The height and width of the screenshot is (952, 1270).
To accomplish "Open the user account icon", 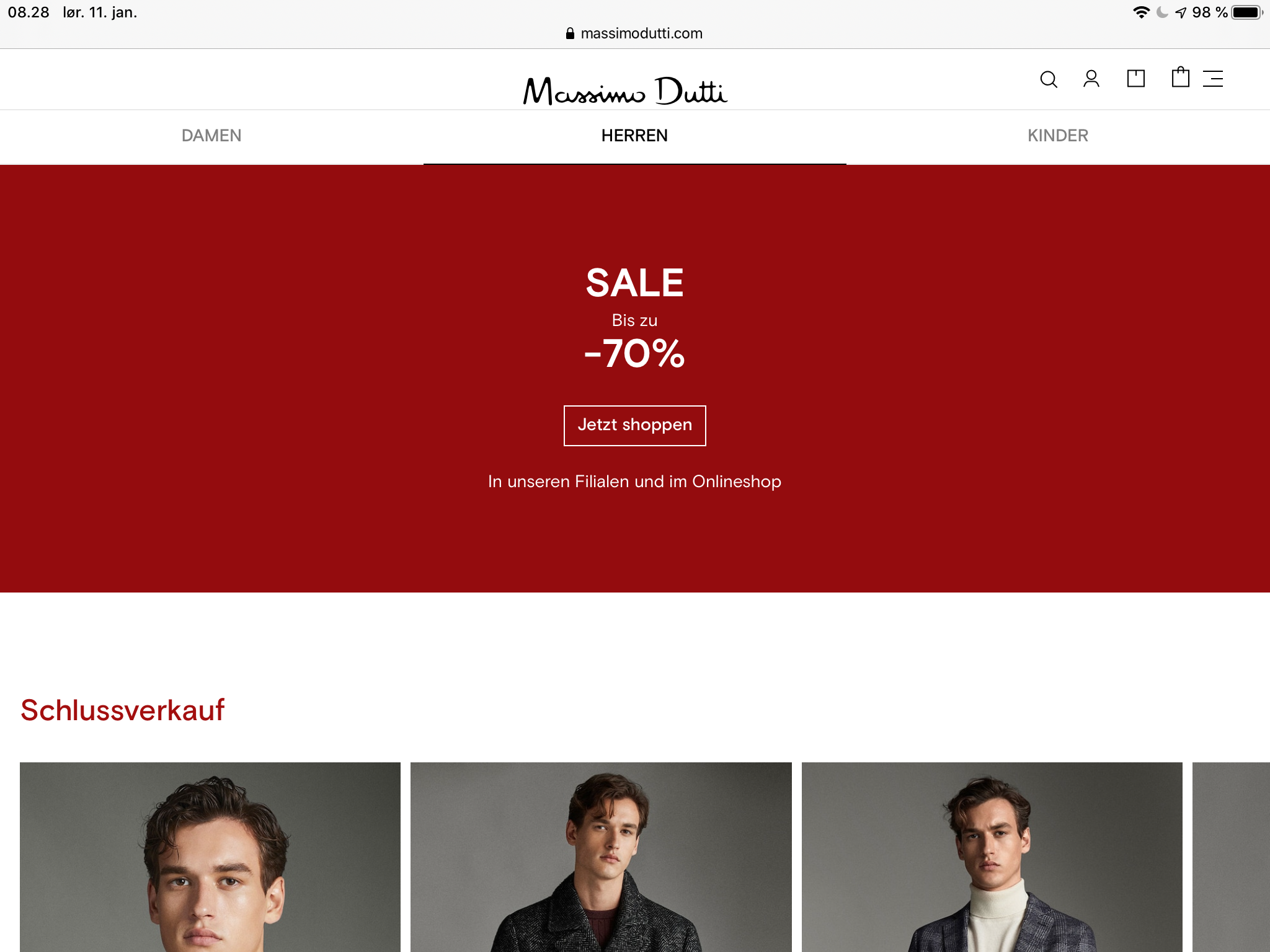I will pos(1091,79).
